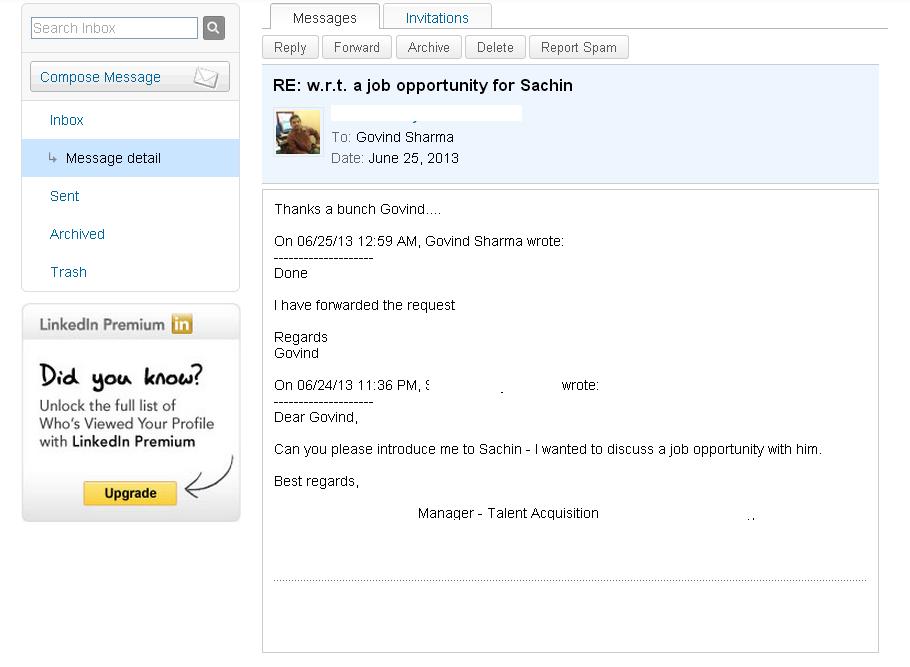Reply to this message

[290, 47]
